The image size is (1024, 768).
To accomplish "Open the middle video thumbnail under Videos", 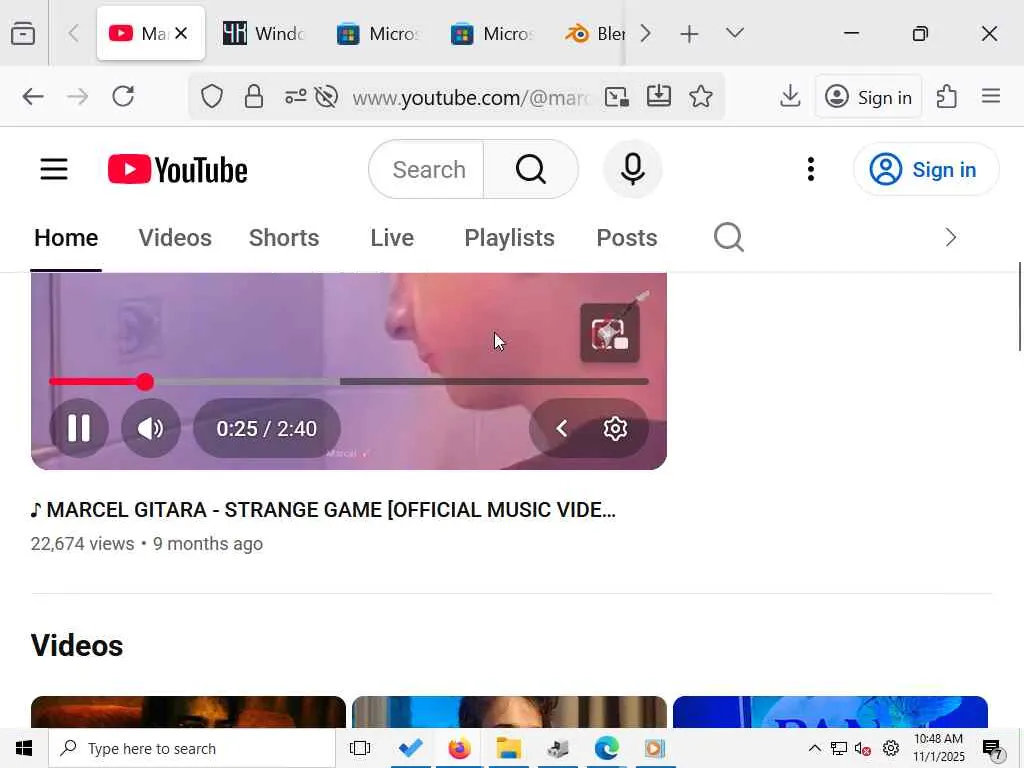I will (x=509, y=712).
